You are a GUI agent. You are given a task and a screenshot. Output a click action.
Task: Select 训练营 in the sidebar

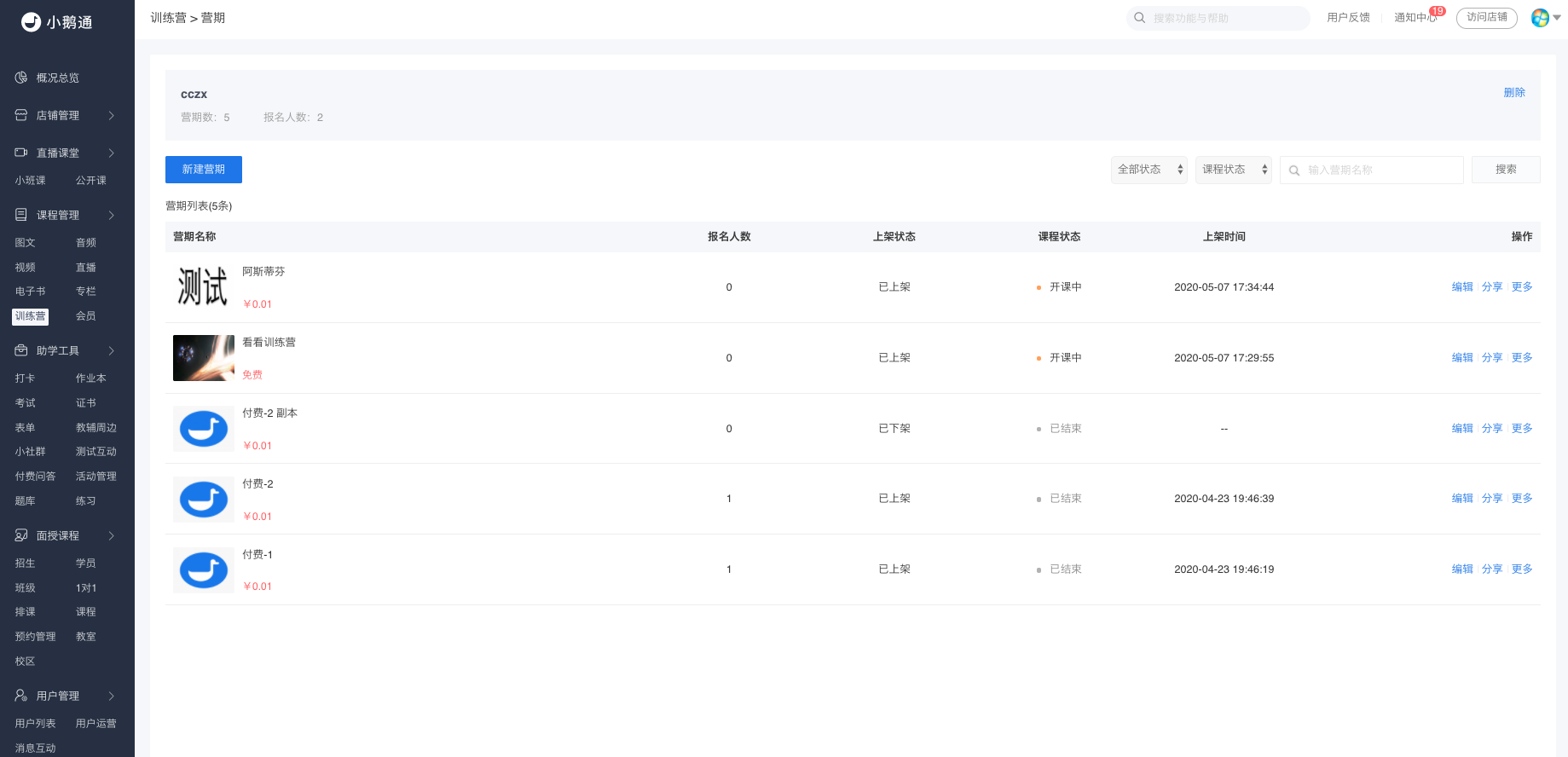(31, 316)
